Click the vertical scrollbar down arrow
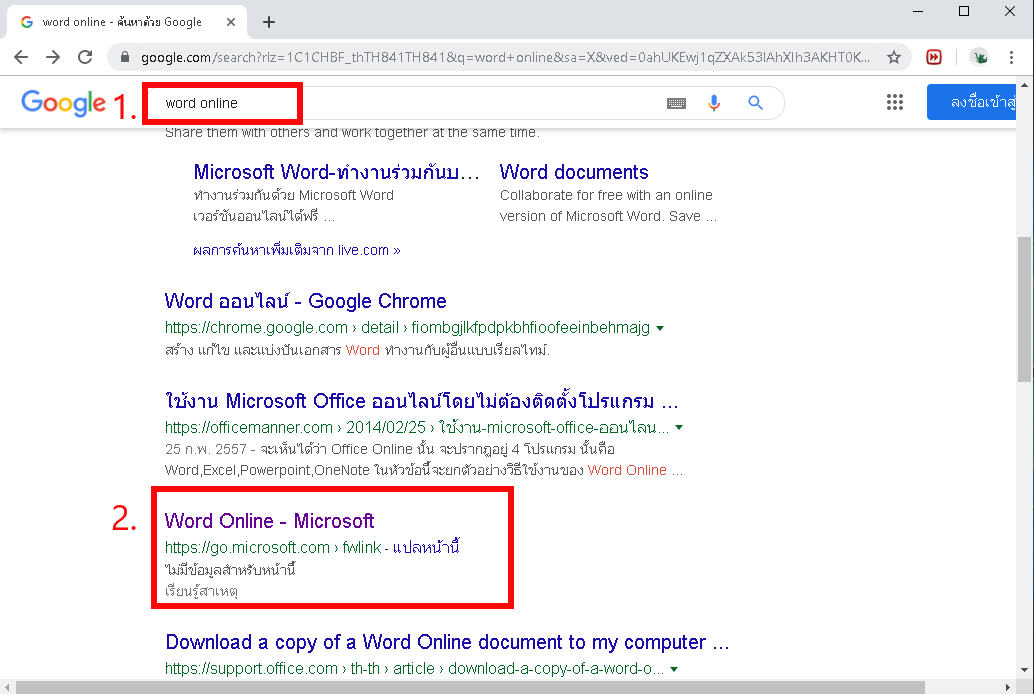Viewport: 1034px width, 694px height. coord(1024,670)
